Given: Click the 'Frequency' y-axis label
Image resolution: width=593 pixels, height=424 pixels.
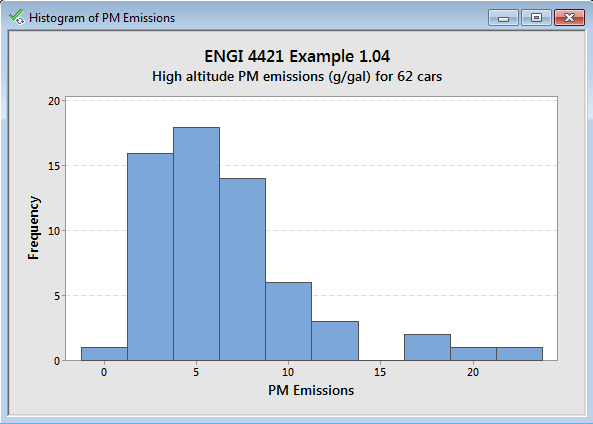Looking at the screenshot, I should point(34,228).
